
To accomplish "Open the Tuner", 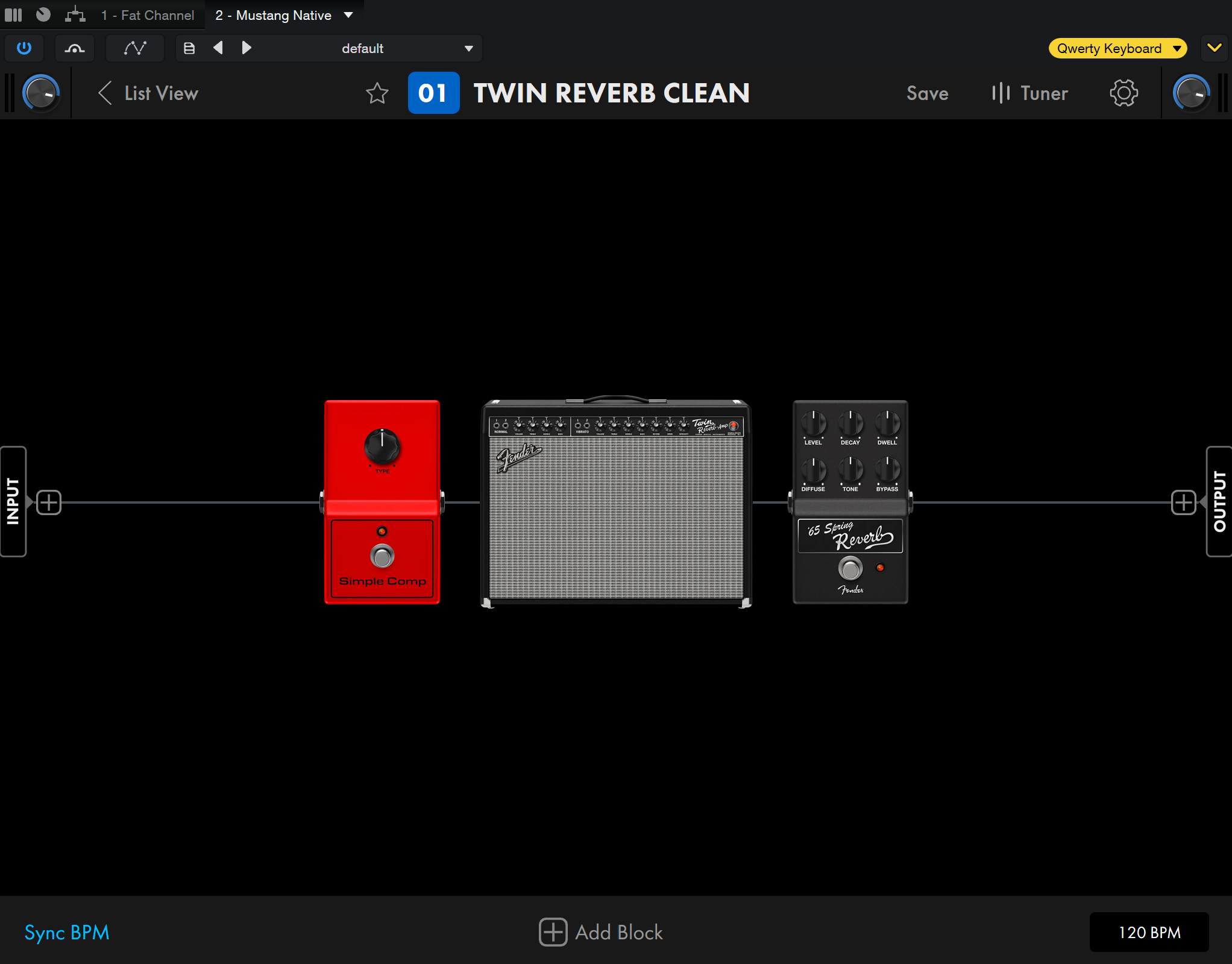I will (x=1029, y=93).
